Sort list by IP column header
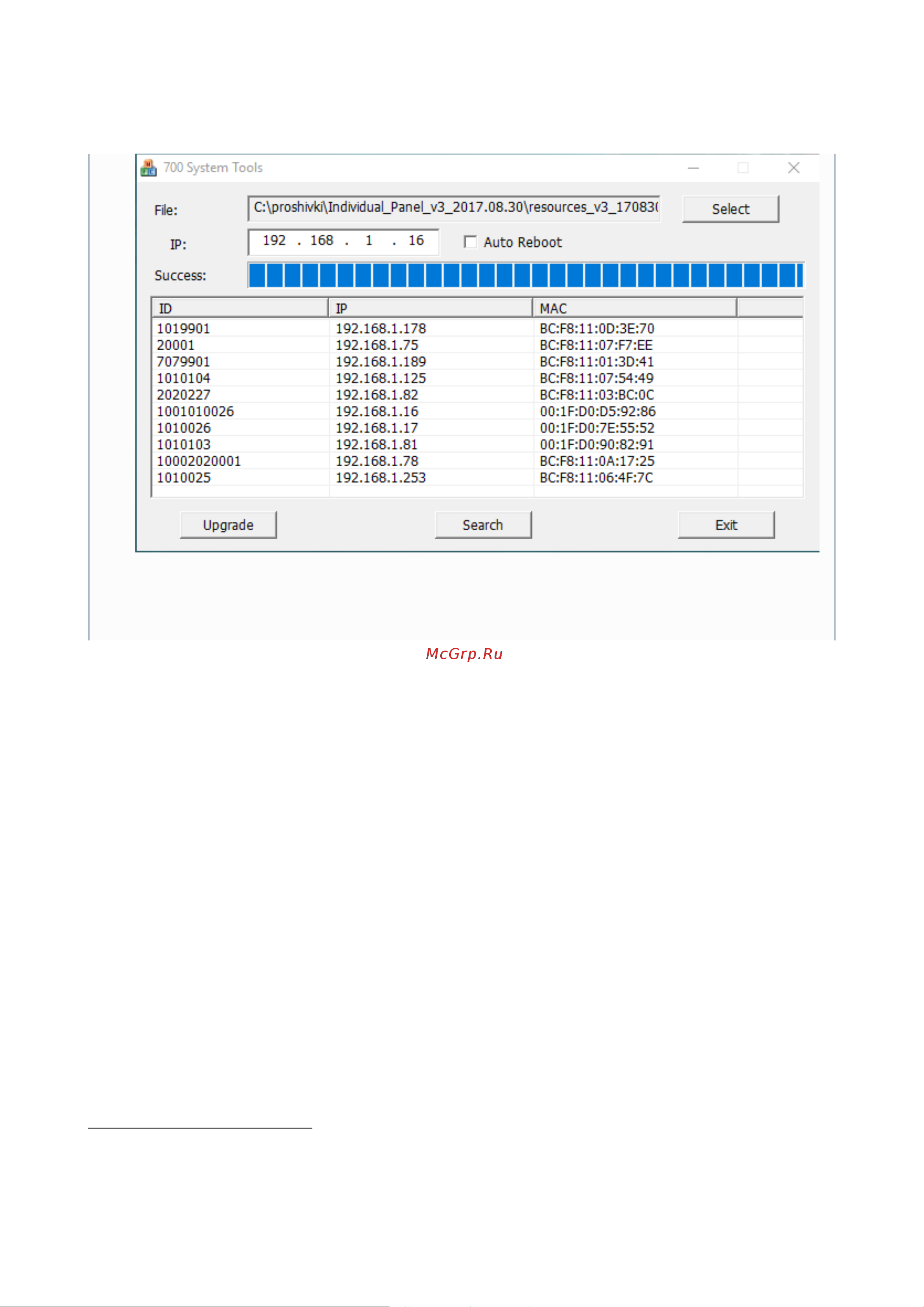This screenshot has height=1307, width=924. click(431, 308)
